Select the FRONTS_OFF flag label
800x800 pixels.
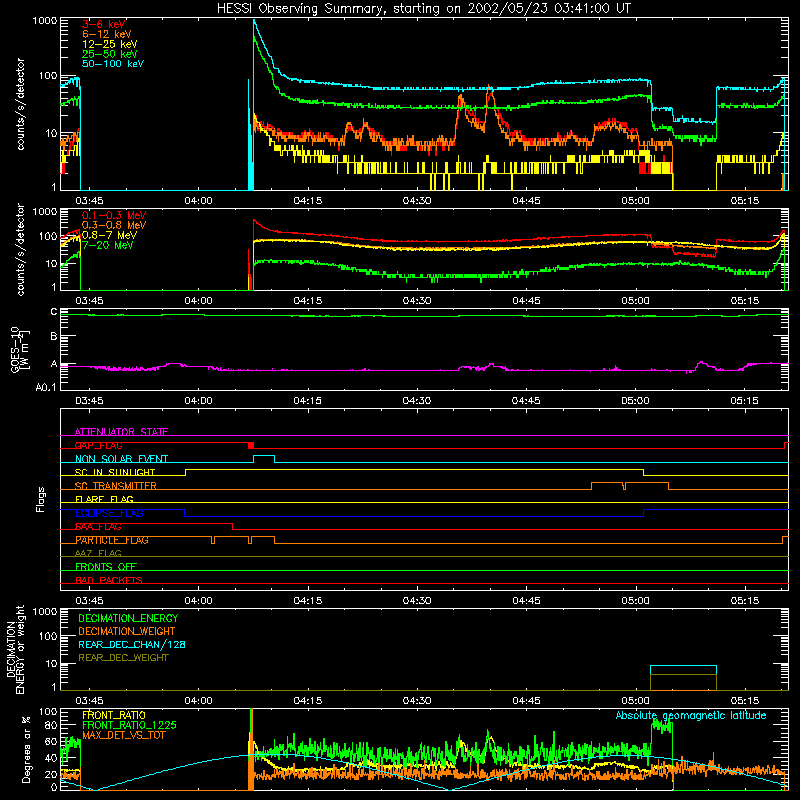click(x=106, y=567)
